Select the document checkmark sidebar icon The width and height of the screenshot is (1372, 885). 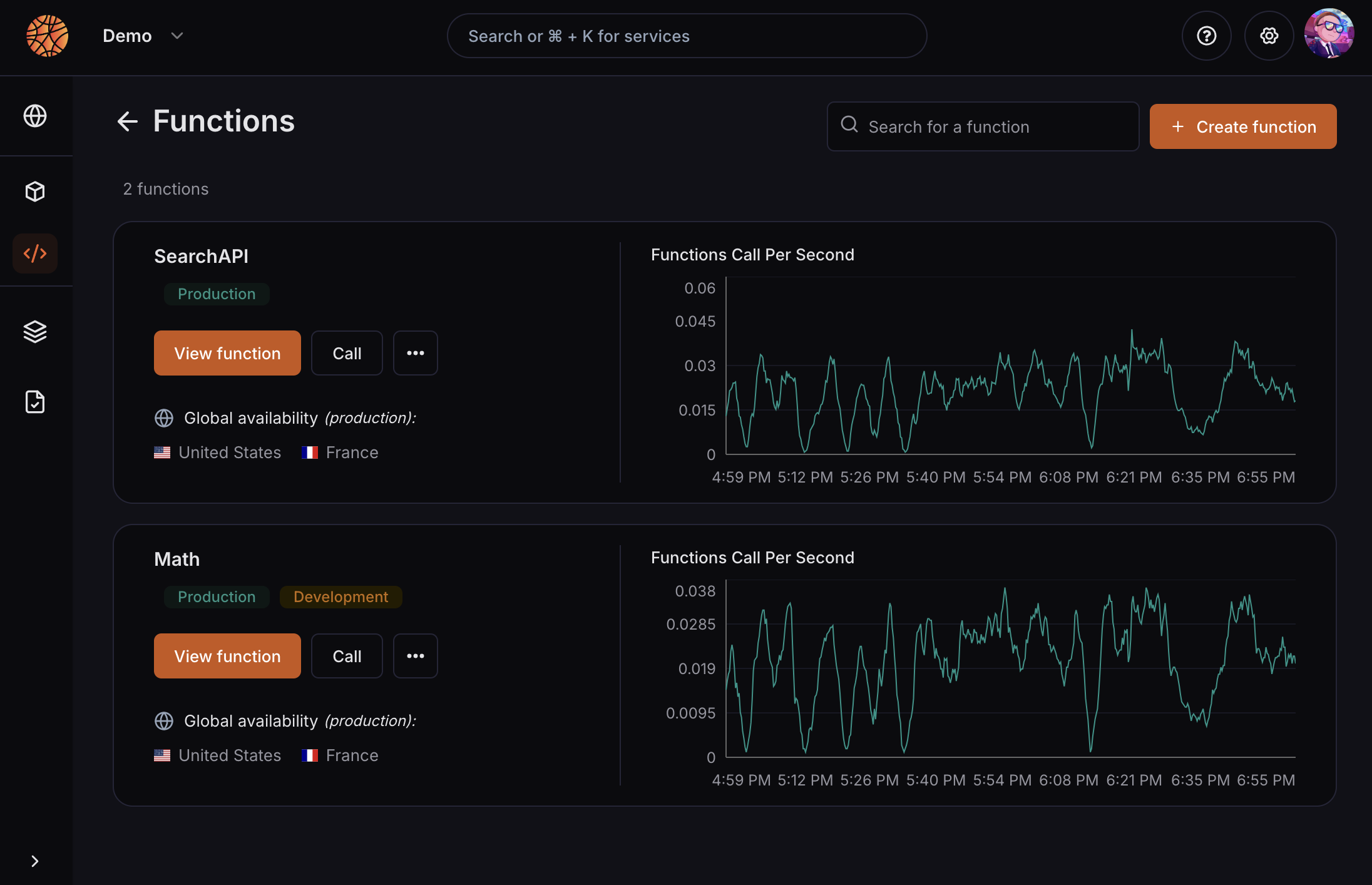[35, 402]
